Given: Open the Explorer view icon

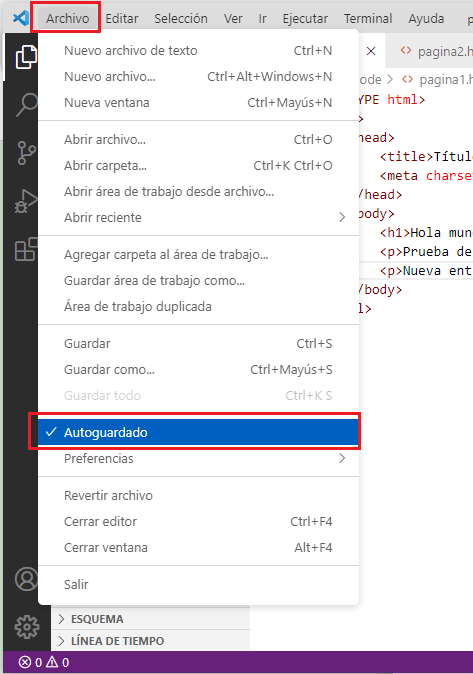Looking at the screenshot, I should 26,56.
